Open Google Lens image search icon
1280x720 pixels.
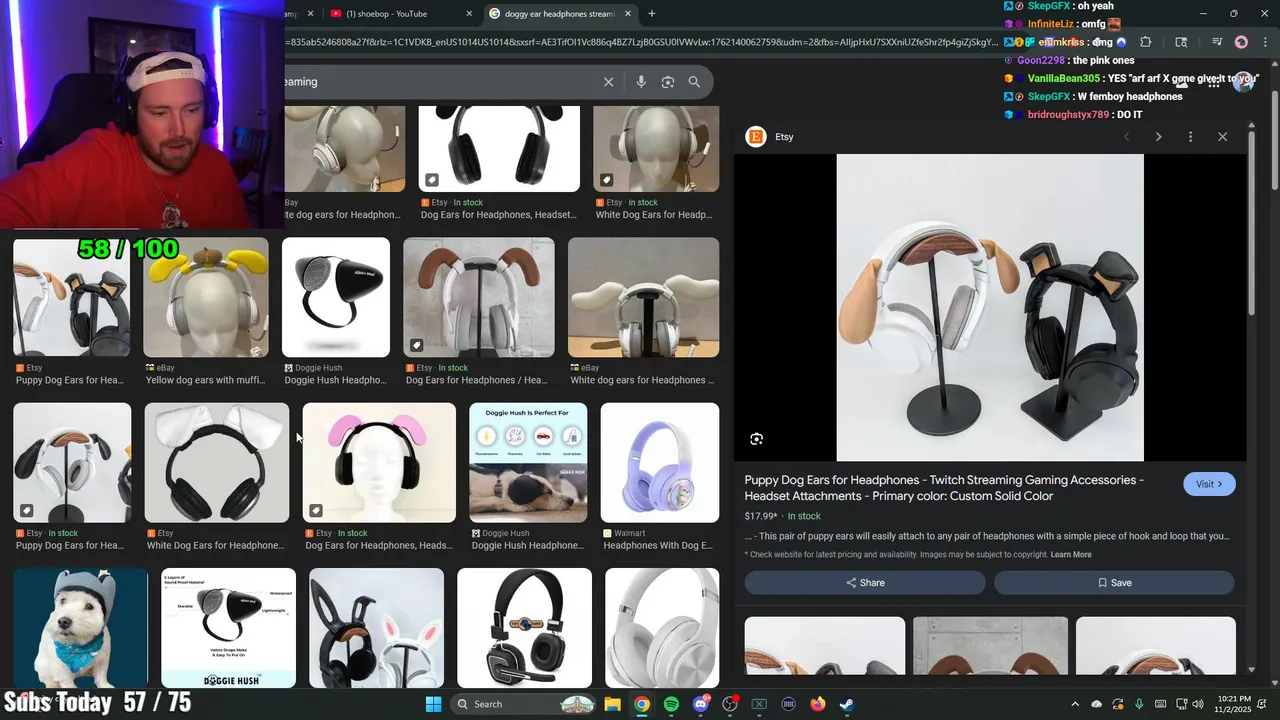pos(668,82)
